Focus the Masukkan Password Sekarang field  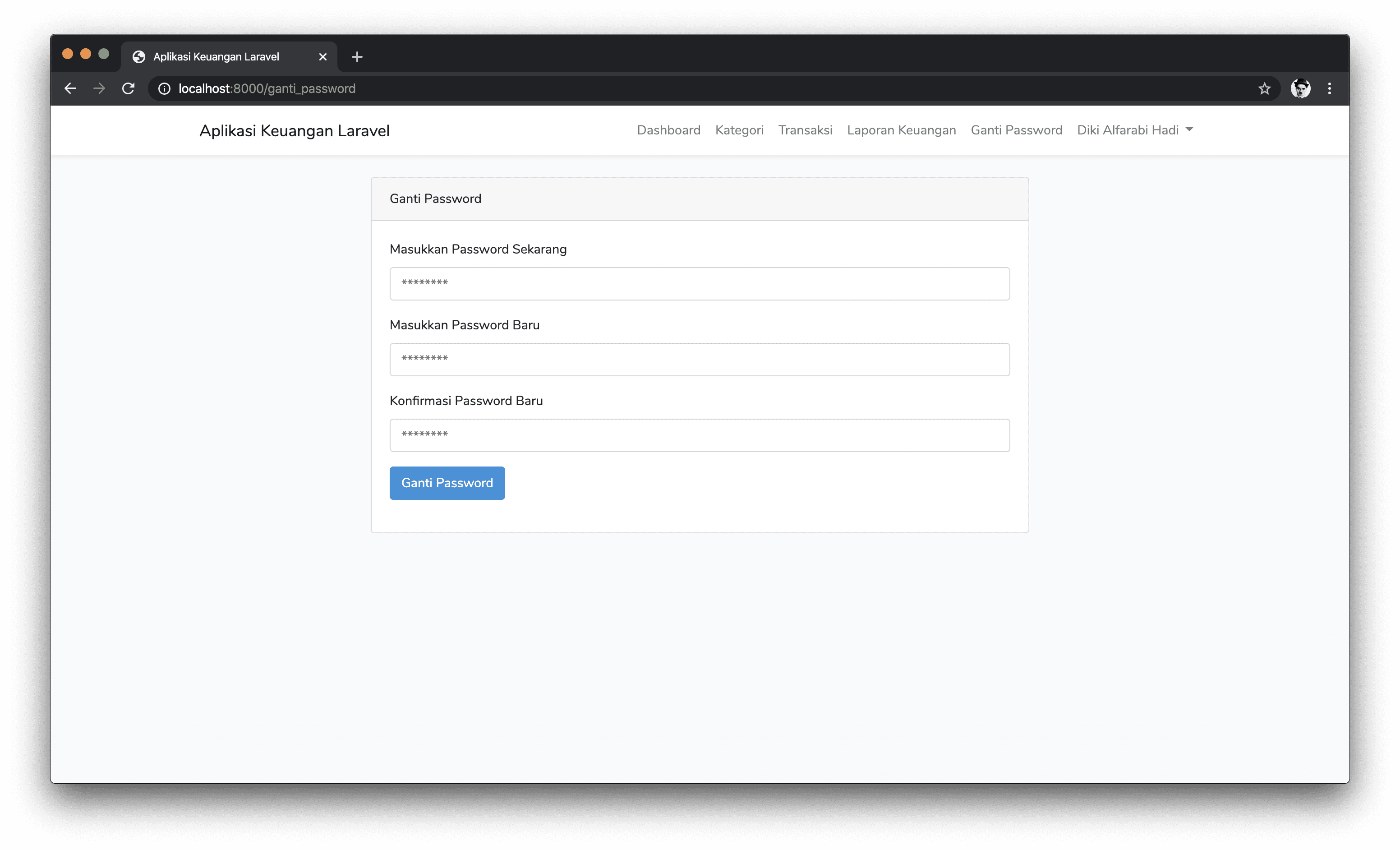700,283
